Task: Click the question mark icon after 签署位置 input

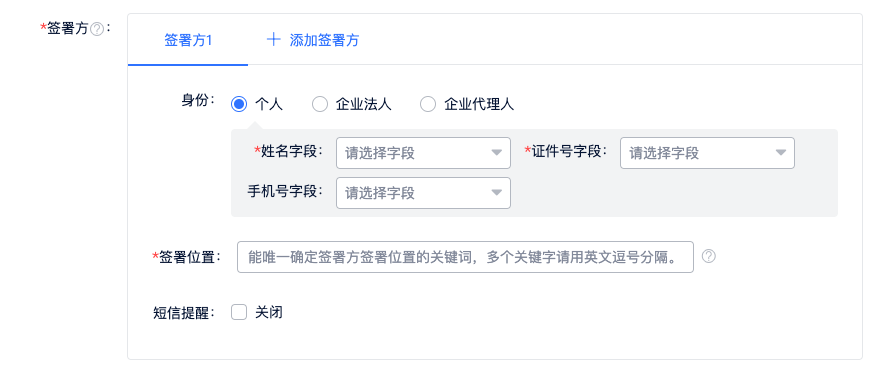Action: click(709, 257)
